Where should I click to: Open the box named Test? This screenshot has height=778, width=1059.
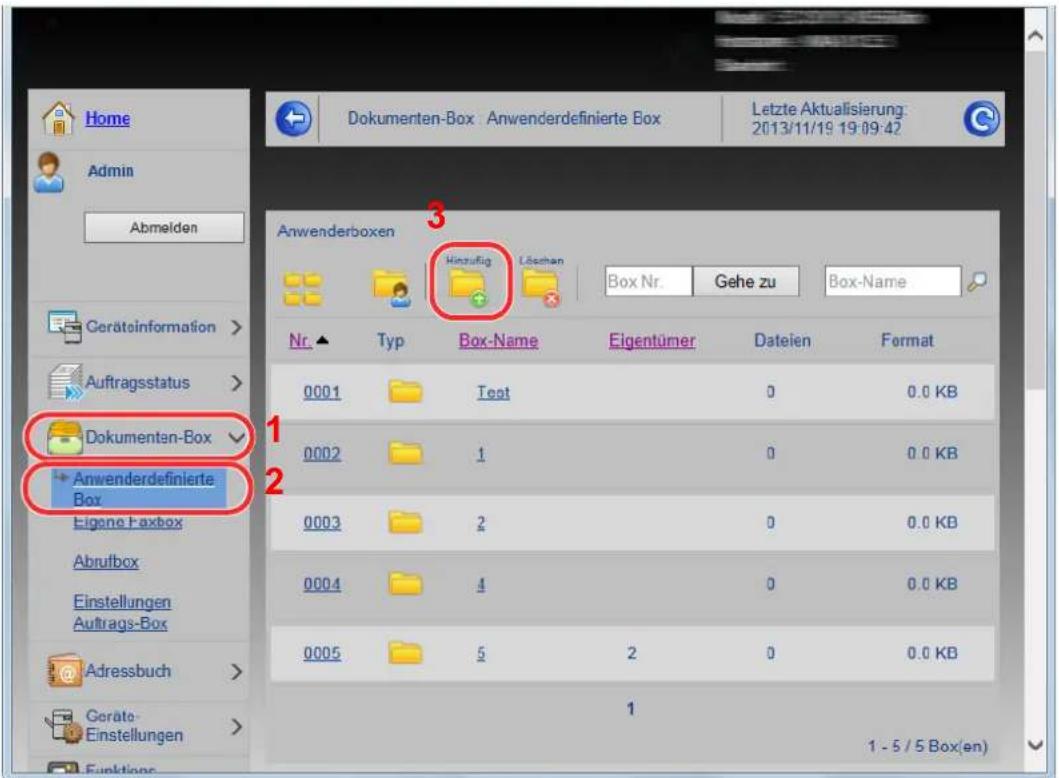[x=494, y=392]
